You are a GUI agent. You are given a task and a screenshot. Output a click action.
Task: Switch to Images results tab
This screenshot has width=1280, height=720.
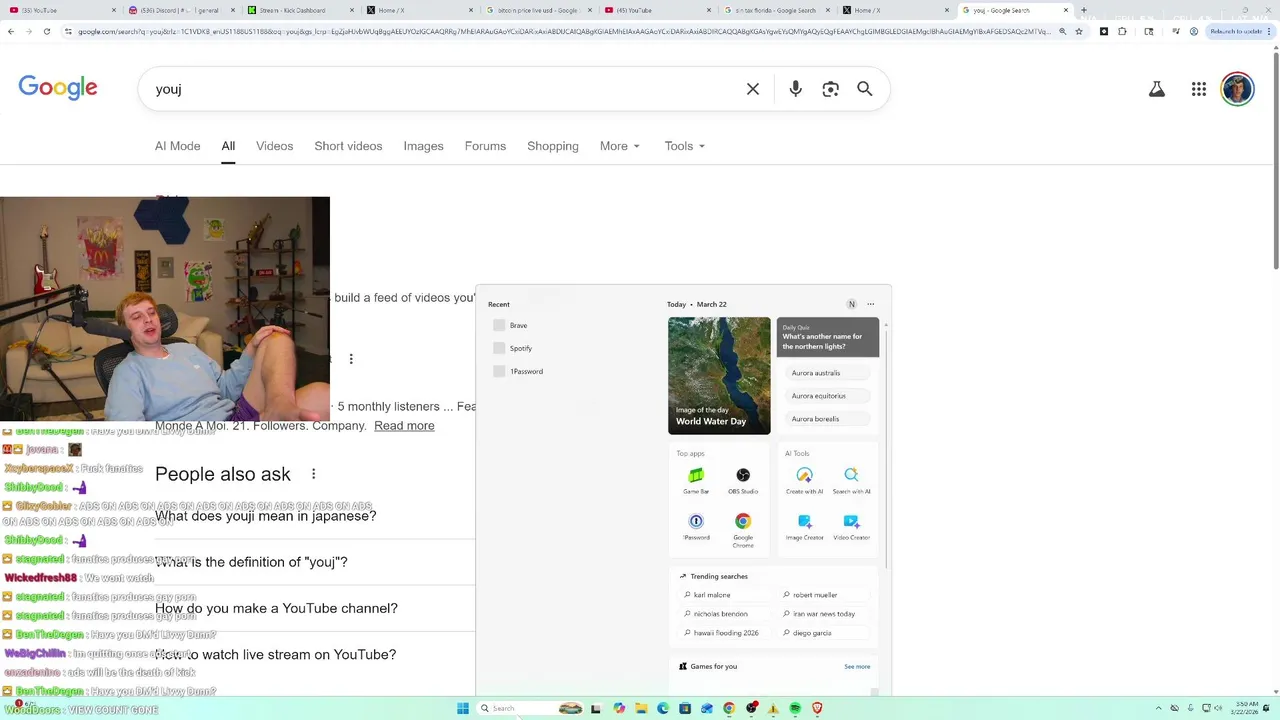point(423,146)
